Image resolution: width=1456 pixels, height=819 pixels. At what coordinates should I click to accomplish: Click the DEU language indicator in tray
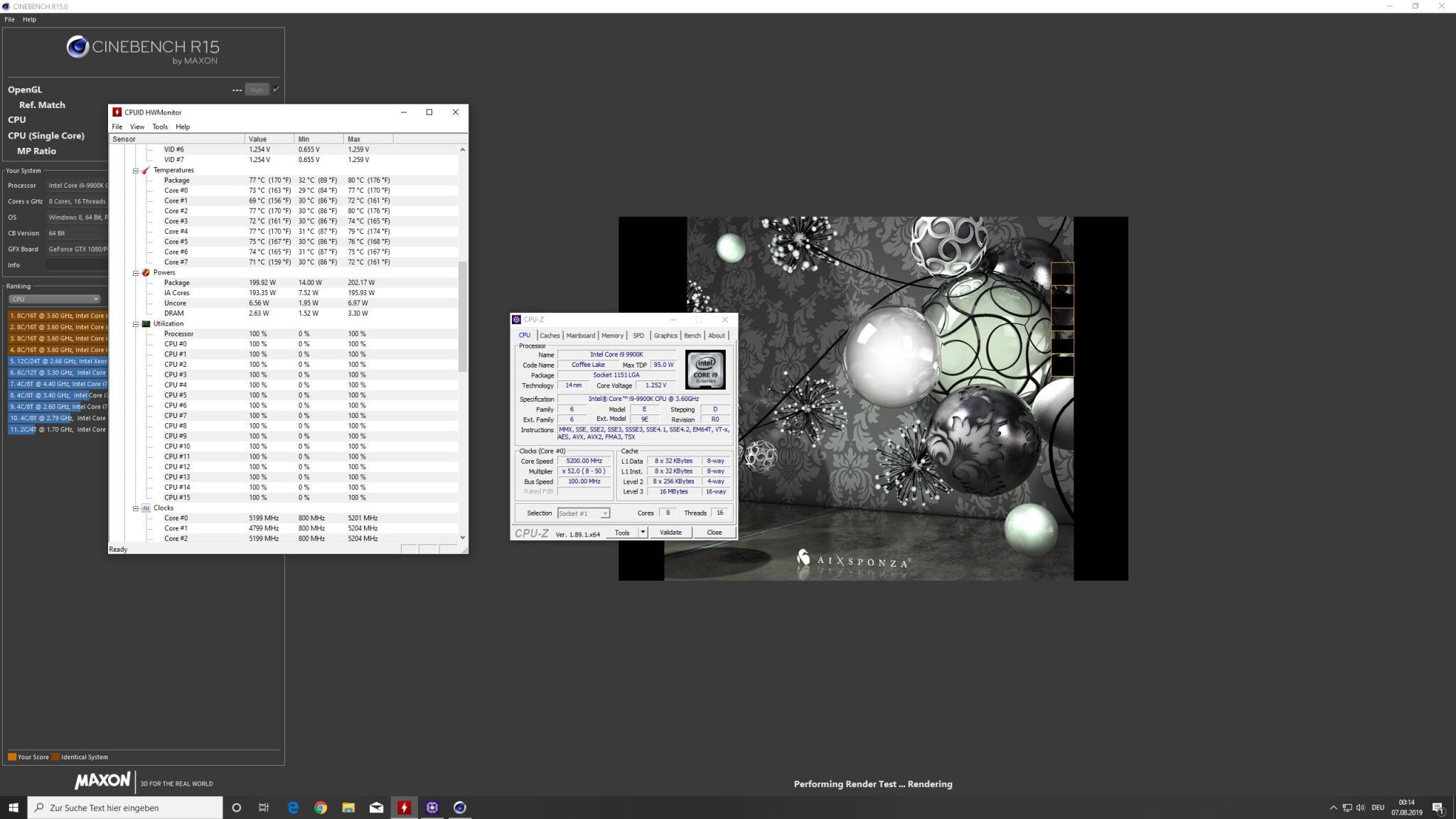click(1378, 808)
